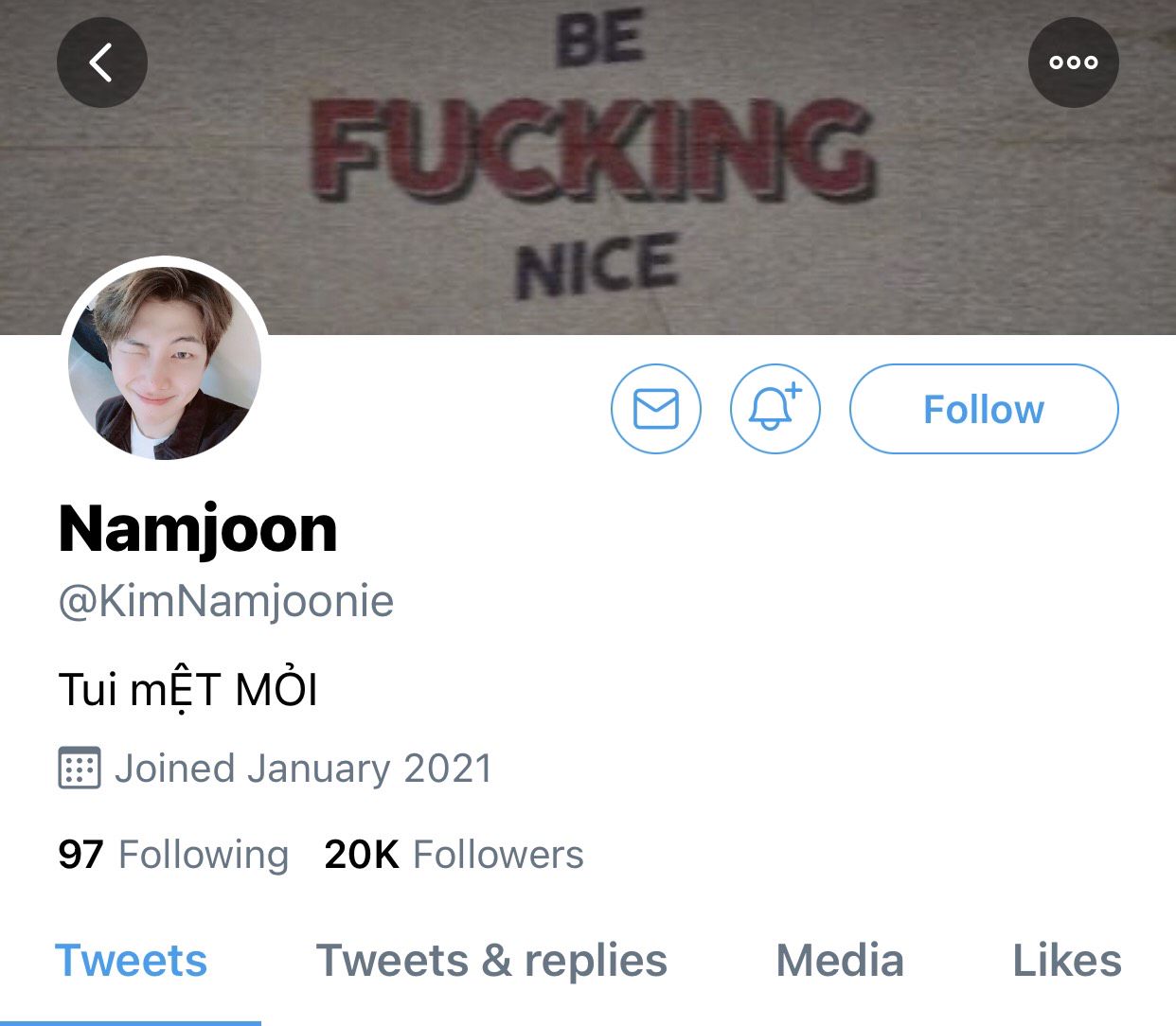This screenshot has height=1026, width=1176.
Task: Click the Joined January 2021 text
Action: (303, 768)
